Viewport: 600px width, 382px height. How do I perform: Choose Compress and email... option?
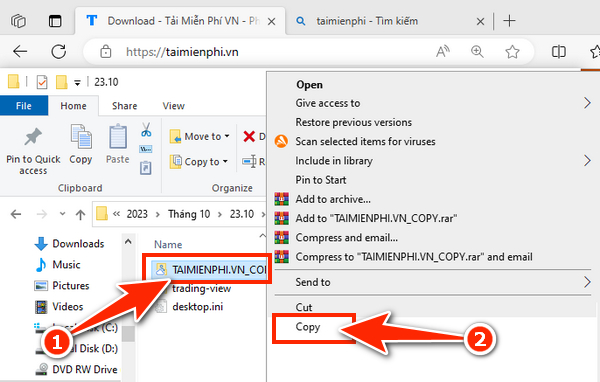pos(346,237)
